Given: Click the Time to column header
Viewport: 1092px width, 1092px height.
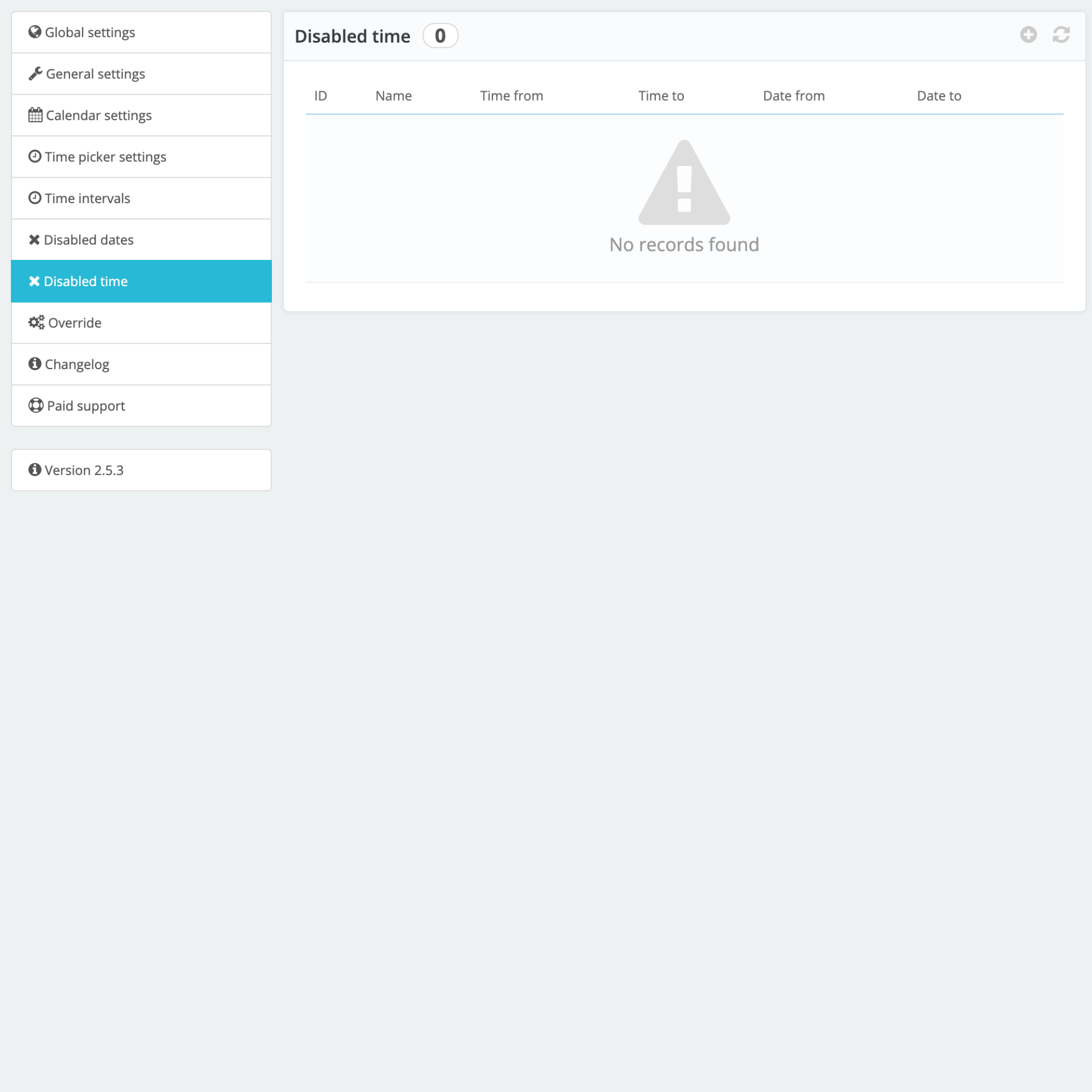Looking at the screenshot, I should point(661,96).
